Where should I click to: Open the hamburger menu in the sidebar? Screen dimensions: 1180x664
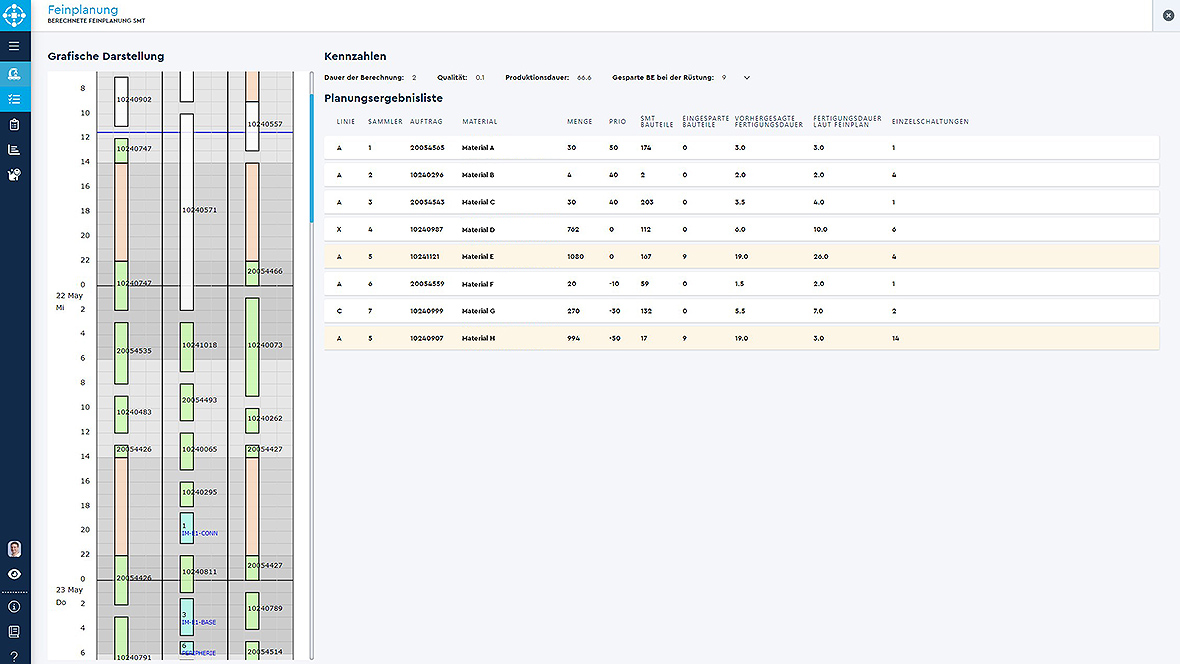pyautogui.click(x=14, y=46)
